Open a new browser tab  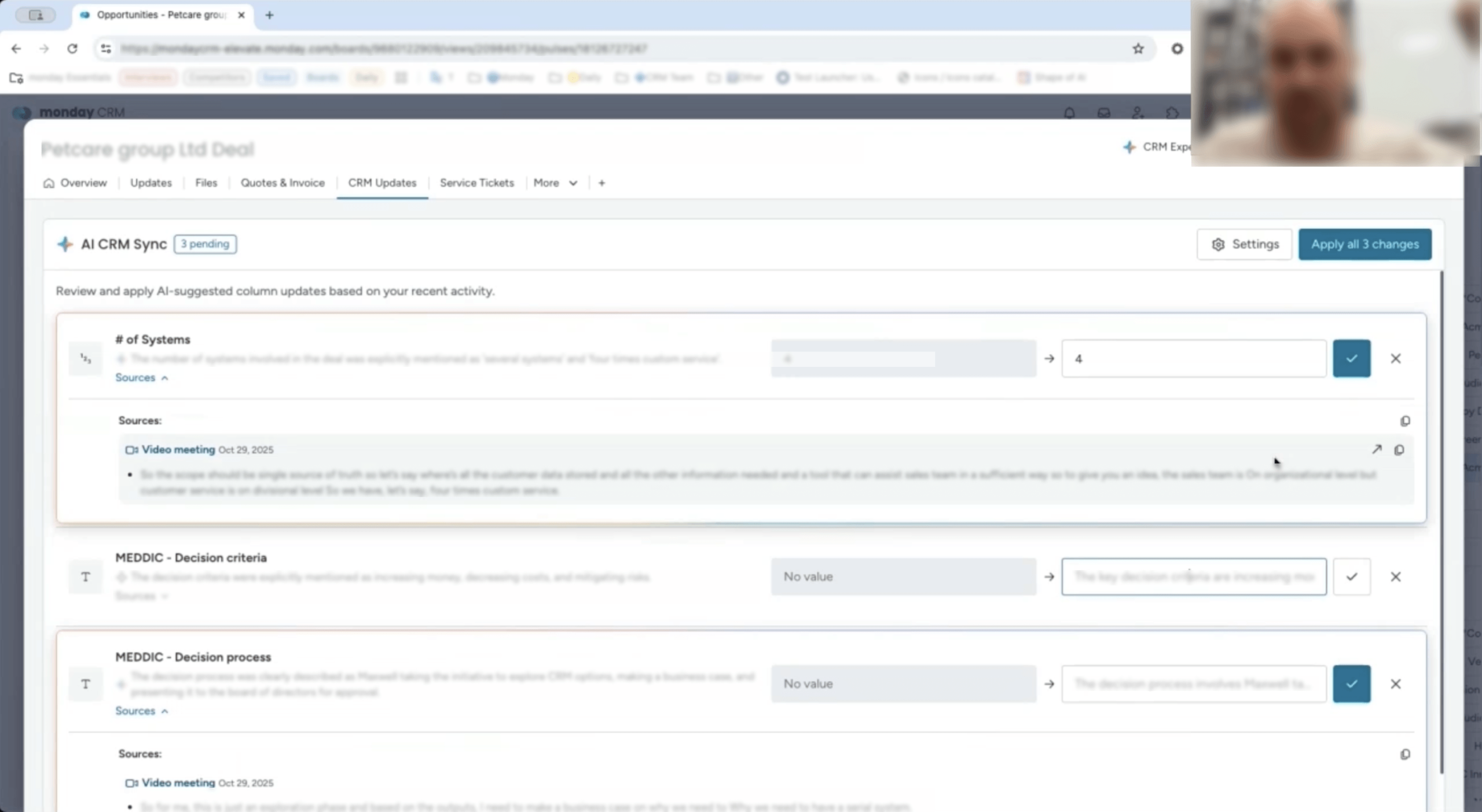pos(269,15)
